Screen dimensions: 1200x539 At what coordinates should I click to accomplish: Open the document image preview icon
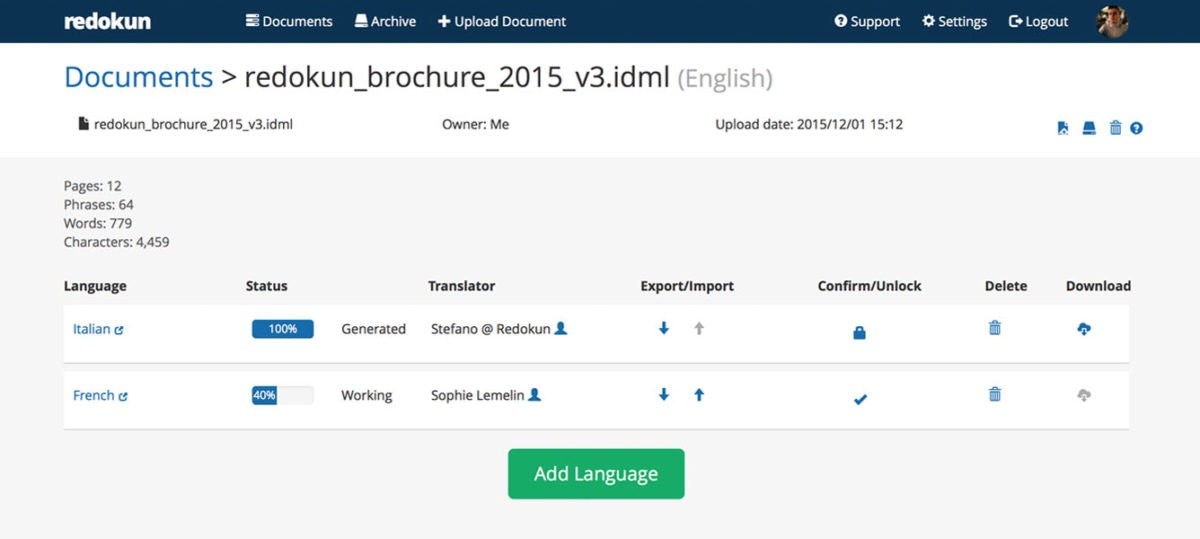(x=1063, y=128)
